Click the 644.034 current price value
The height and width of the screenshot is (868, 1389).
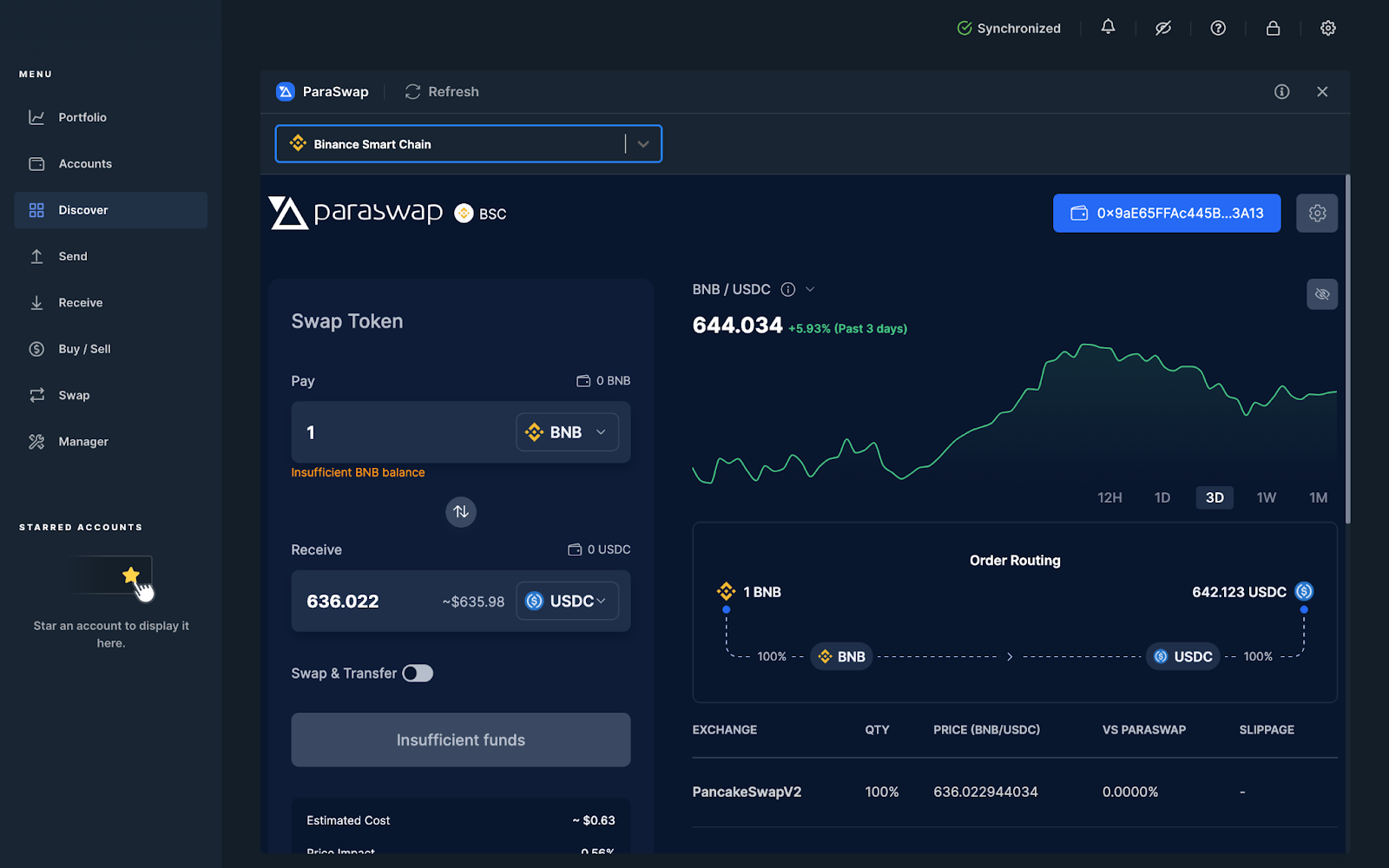[737, 325]
